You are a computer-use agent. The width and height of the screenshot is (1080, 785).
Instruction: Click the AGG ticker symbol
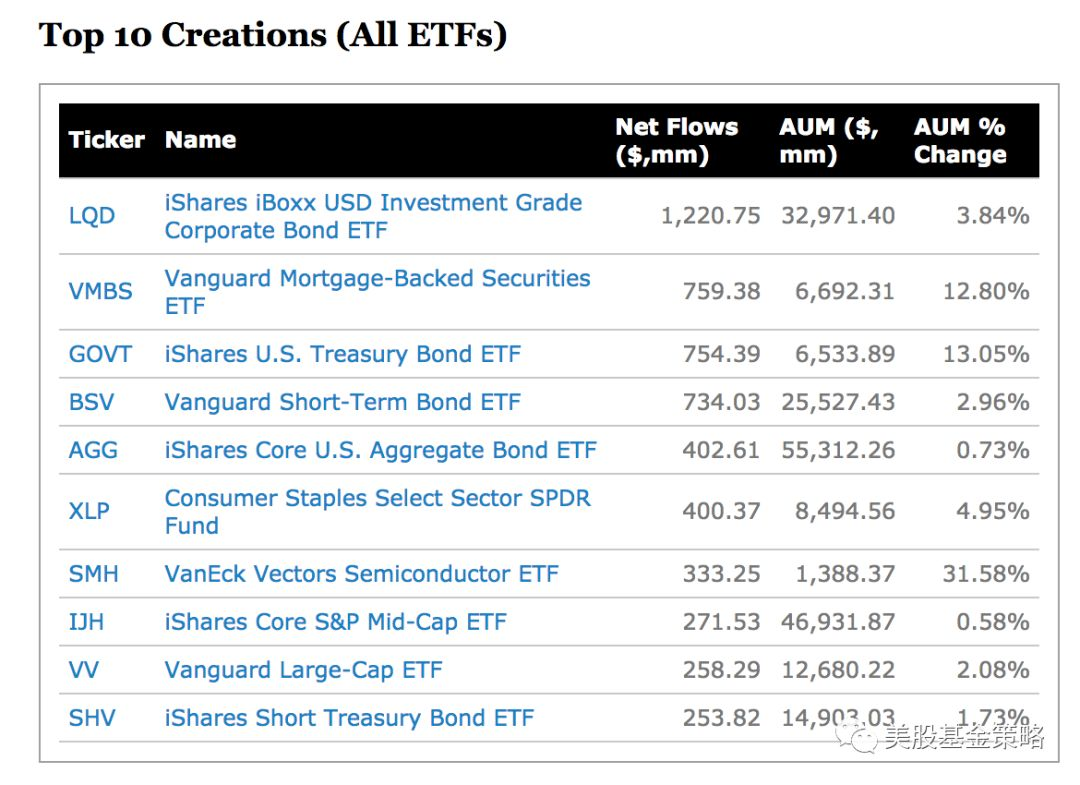pyautogui.click(x=93, y=450)
